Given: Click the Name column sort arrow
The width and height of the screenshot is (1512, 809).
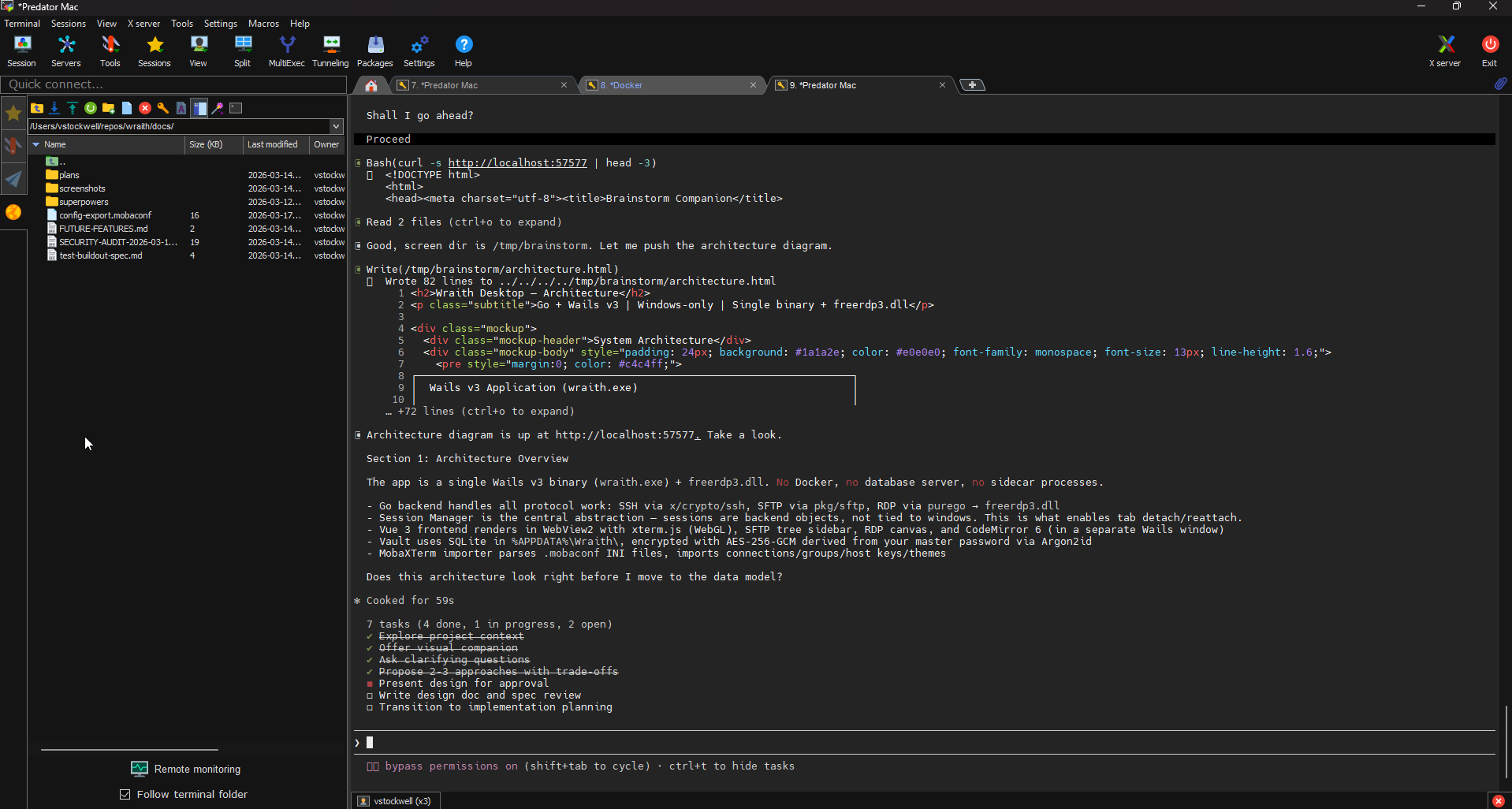Looking at the screenshot, I should click(36, 145).
